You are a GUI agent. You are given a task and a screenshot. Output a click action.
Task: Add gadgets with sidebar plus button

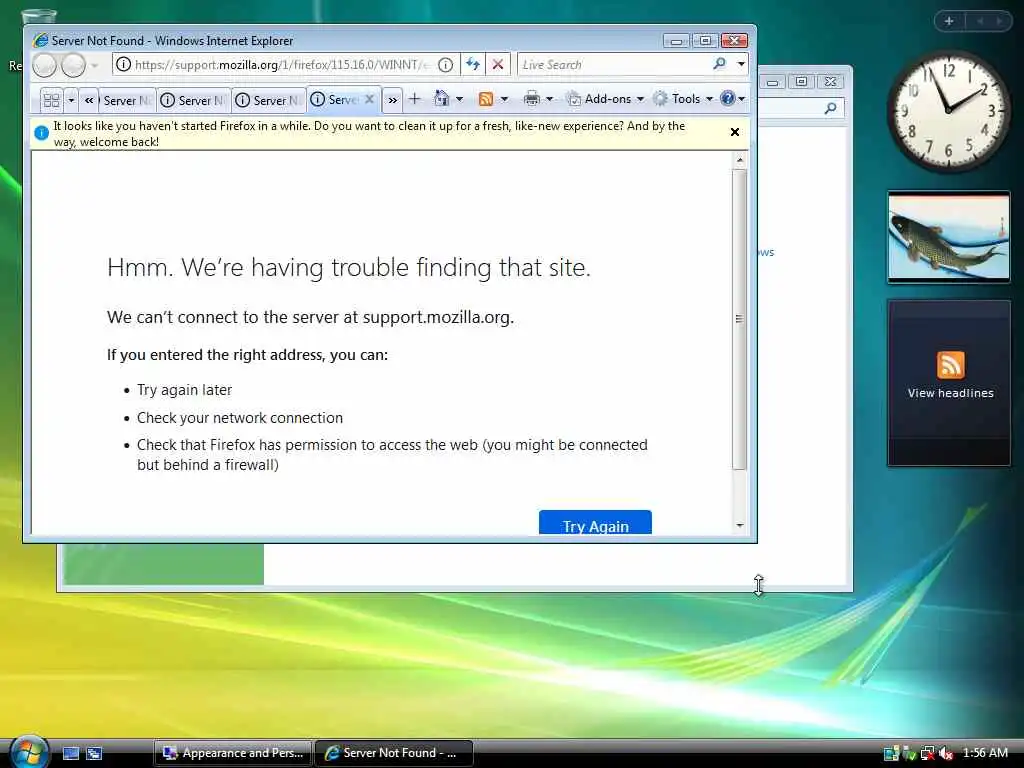point(949,21)
